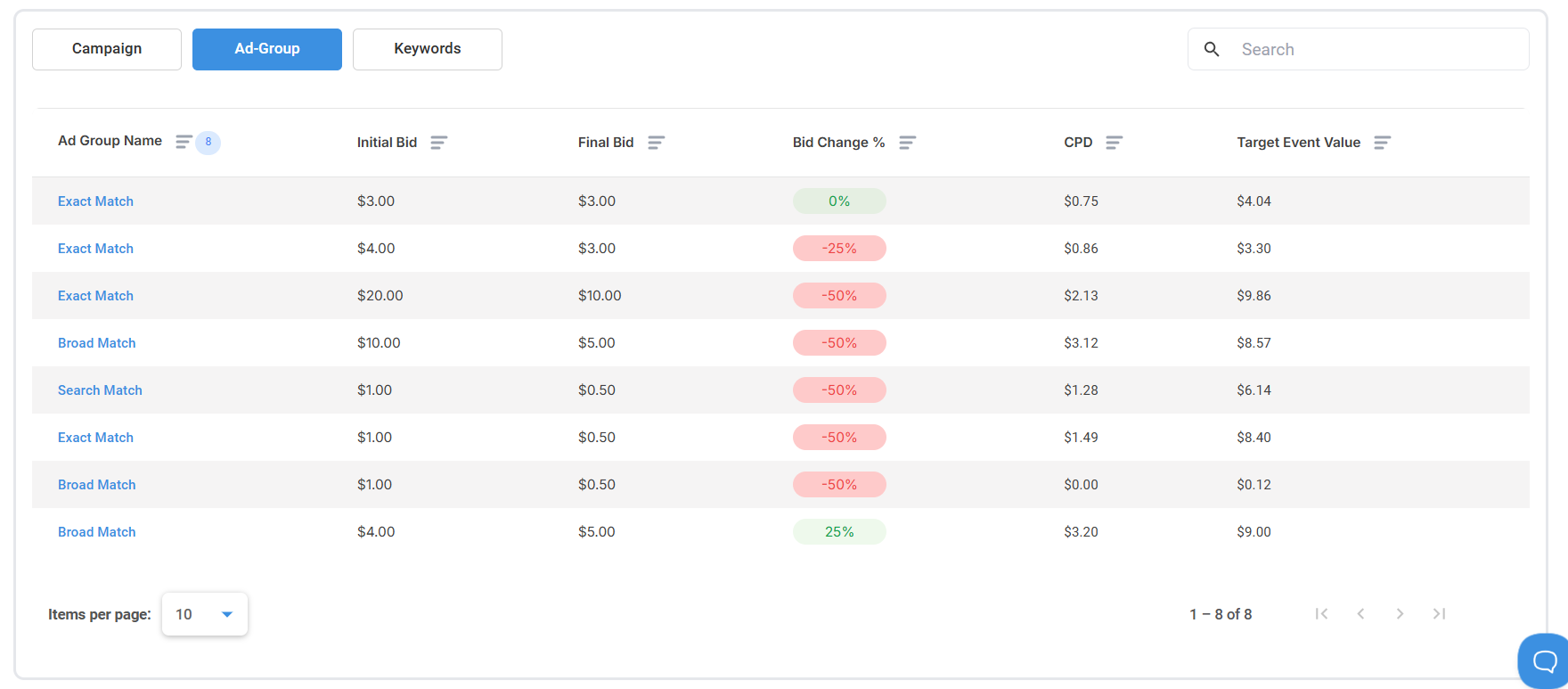Click the 0% bid change badge
Image resolution: width=1568 pixels, height=689 pixels.
coord(839,201)
